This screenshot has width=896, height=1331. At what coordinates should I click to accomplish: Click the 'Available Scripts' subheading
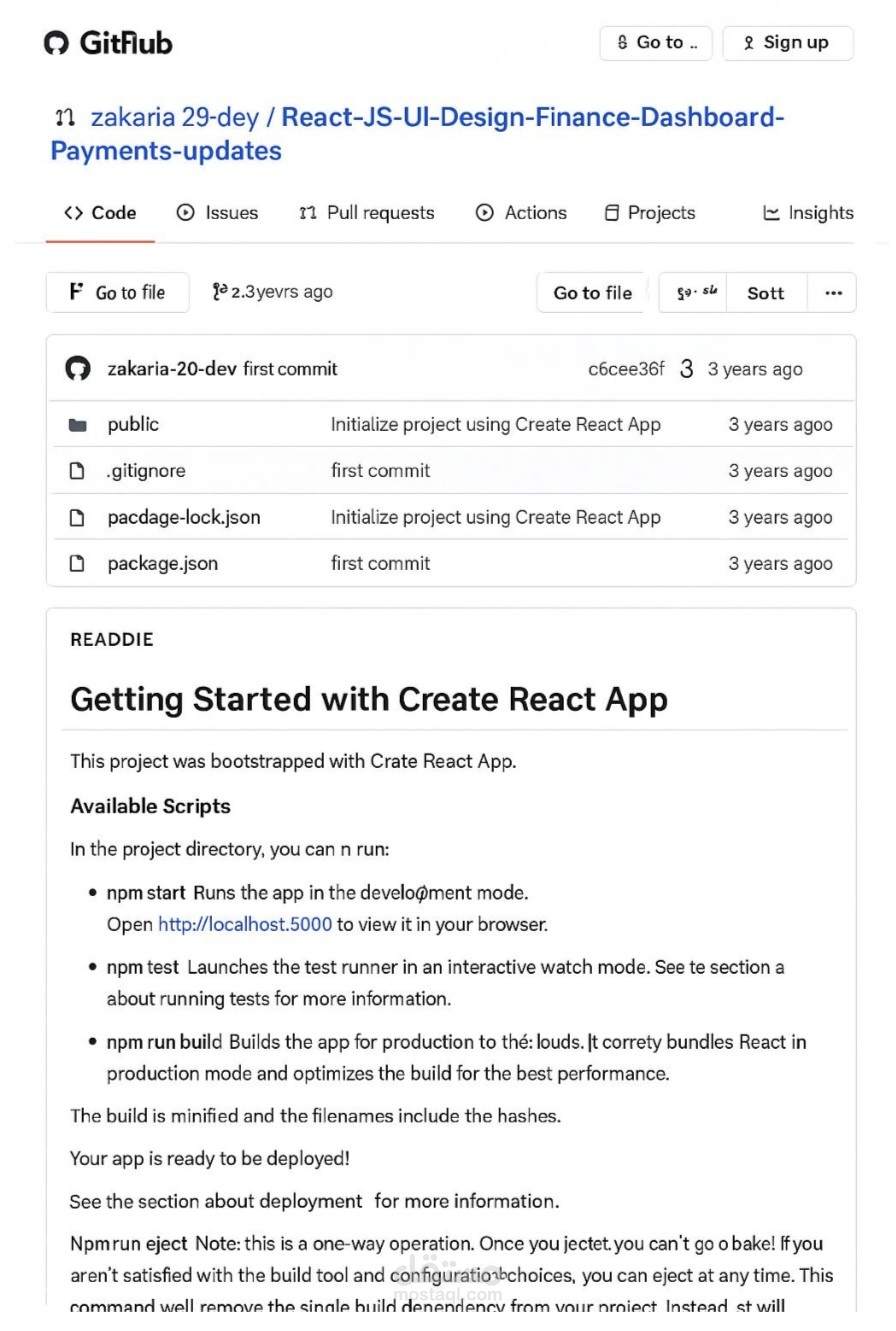[150, 806]
